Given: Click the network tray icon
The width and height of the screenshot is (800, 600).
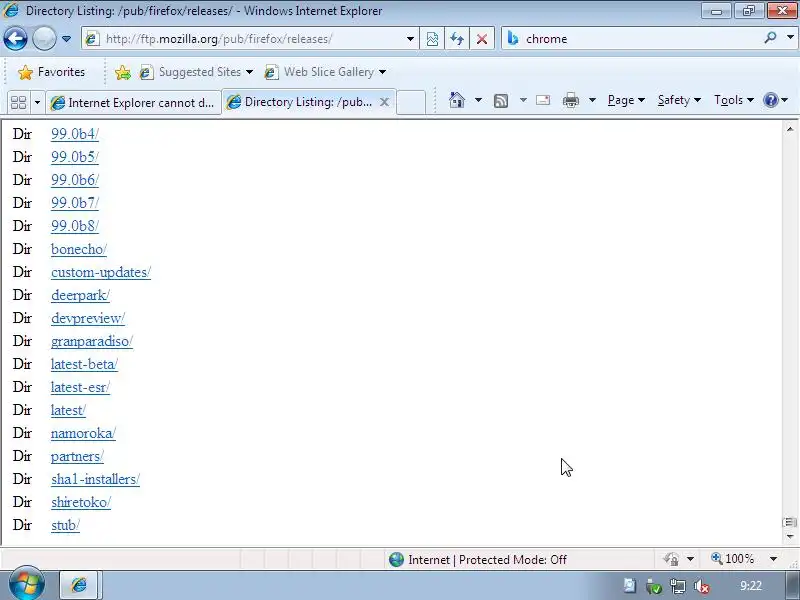Looking at the screenshot, I should [x=678, y=586].
